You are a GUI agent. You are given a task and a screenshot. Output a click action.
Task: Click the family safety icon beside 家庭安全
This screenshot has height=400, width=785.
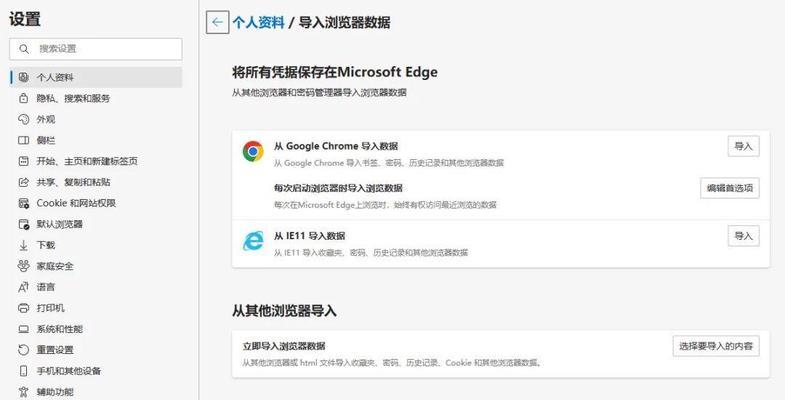tap(24, 266)
